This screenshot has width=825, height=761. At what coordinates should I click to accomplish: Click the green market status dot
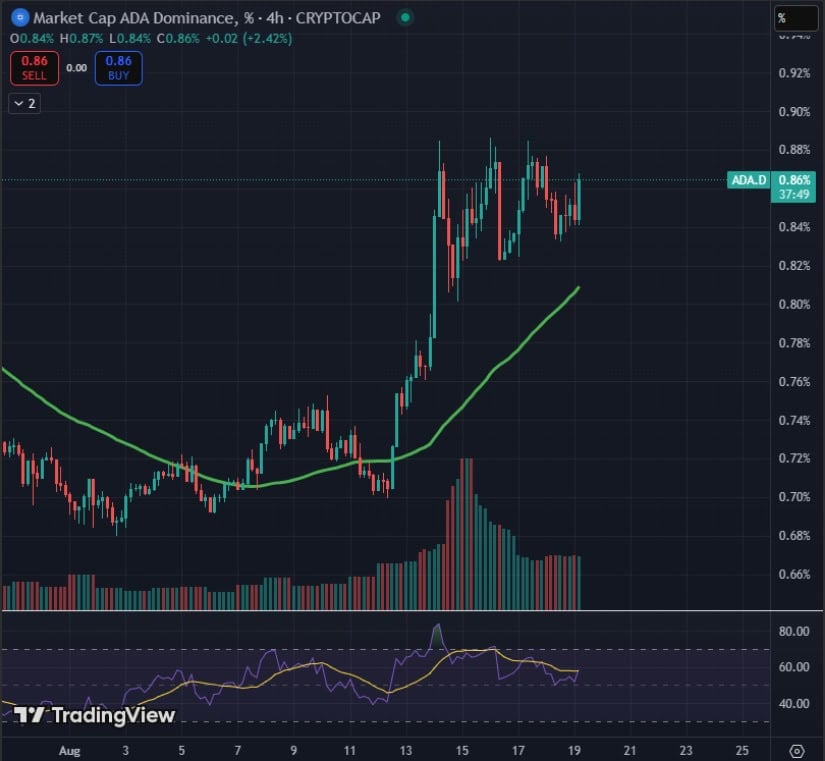(405, 18)
